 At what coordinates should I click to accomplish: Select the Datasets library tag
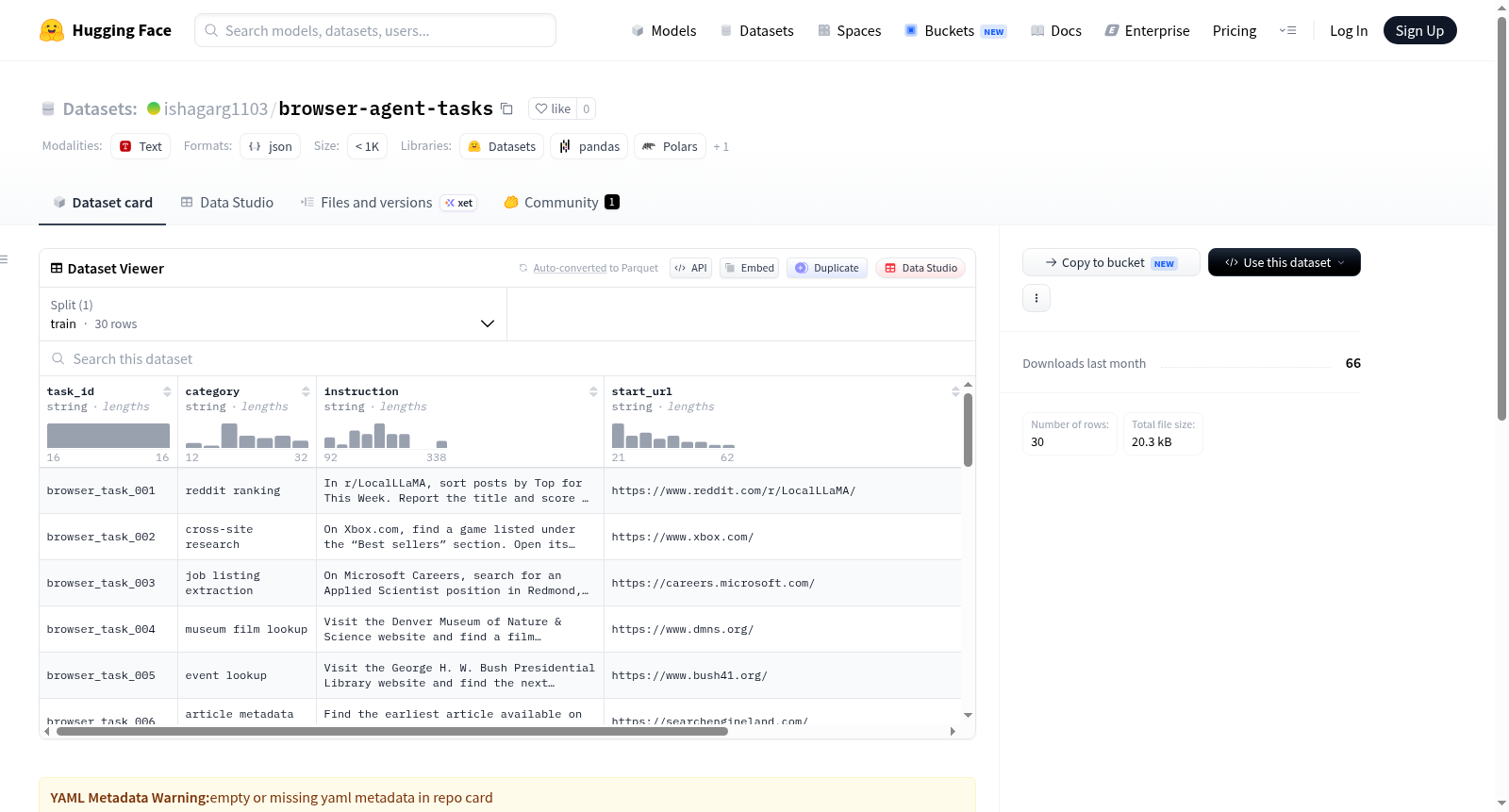click(502, 146)
